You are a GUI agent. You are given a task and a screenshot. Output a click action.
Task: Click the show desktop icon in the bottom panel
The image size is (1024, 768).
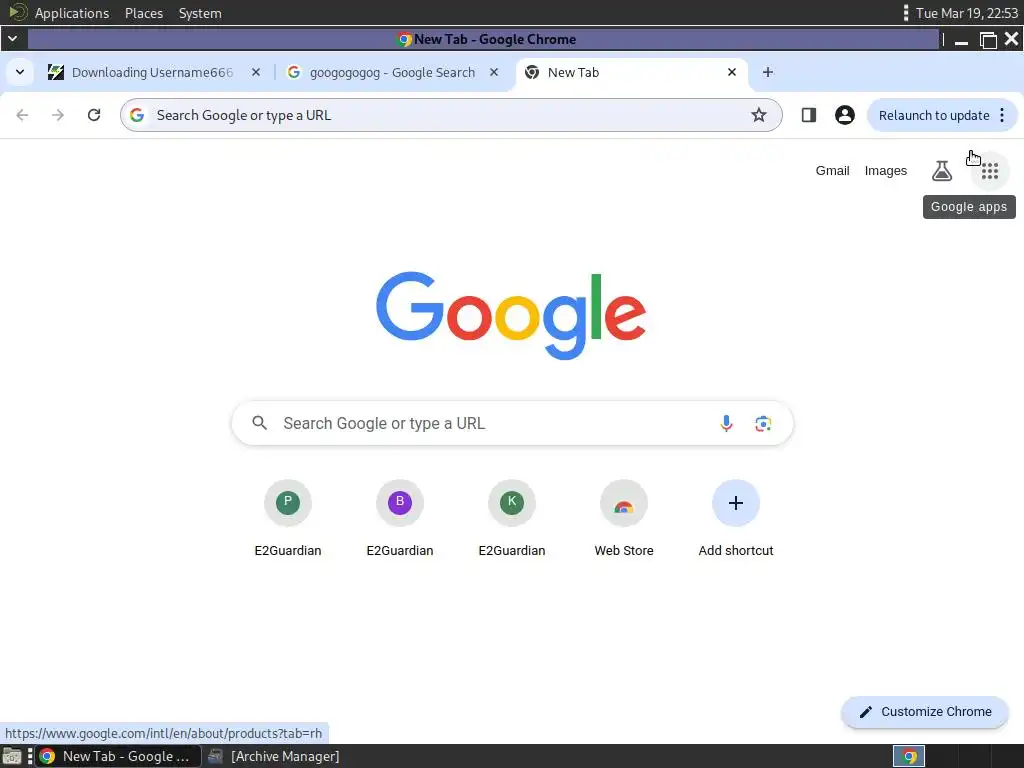point(12,756)
